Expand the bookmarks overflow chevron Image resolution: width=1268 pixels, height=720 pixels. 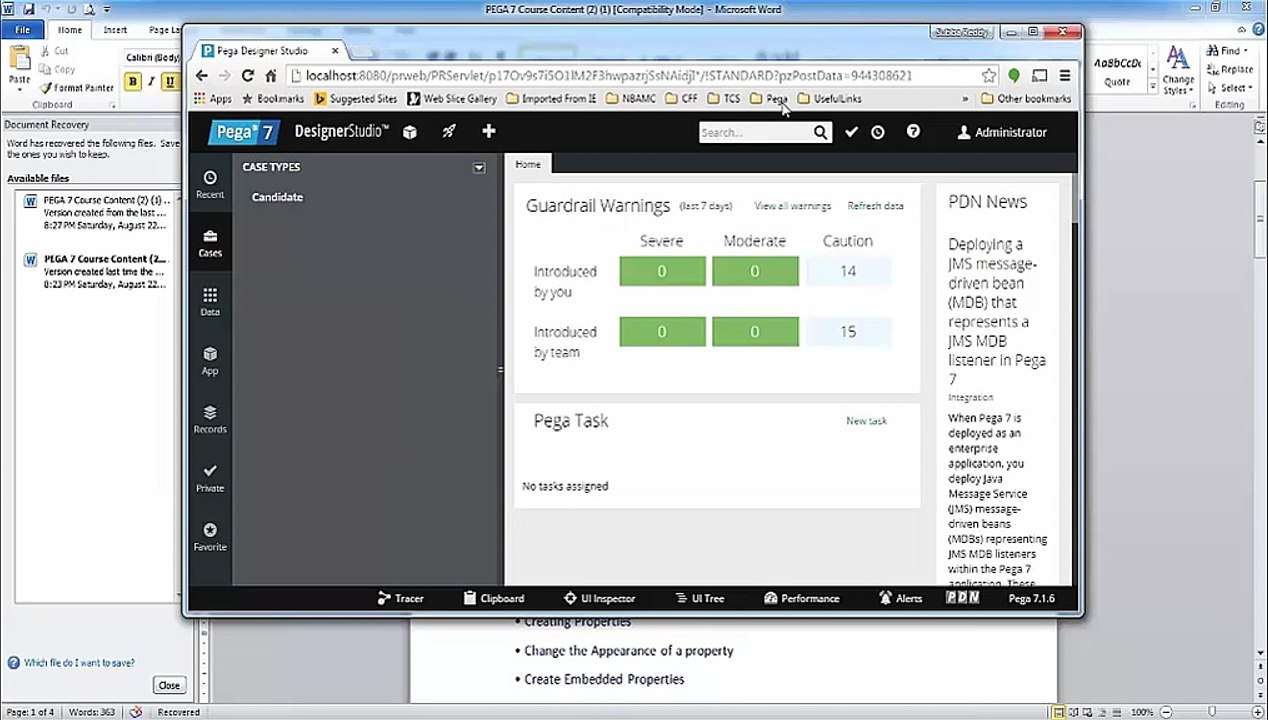965,99
